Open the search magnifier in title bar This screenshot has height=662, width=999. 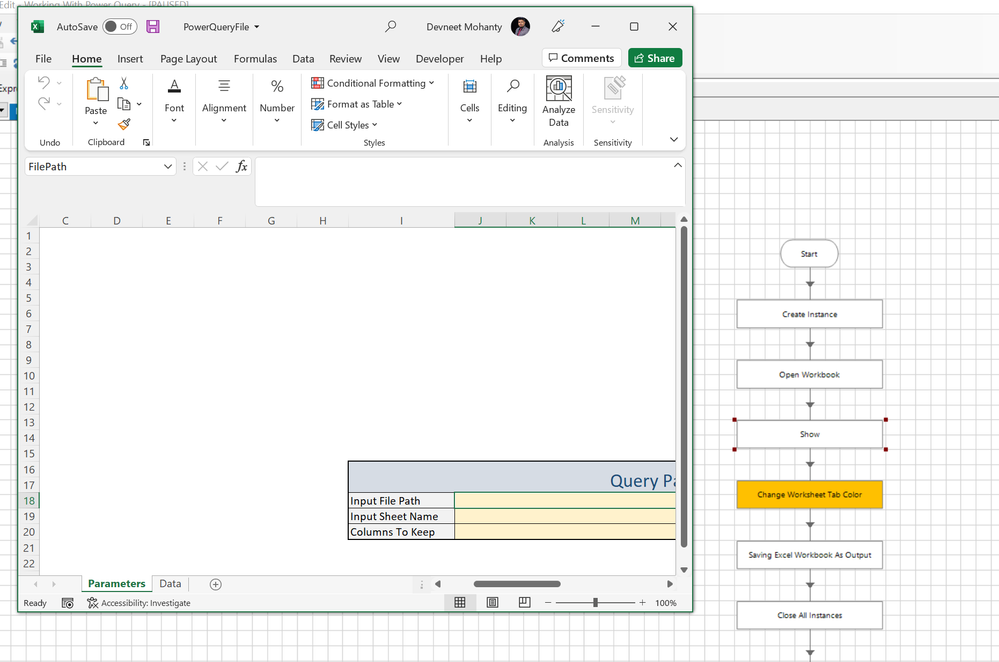[391, 27]
